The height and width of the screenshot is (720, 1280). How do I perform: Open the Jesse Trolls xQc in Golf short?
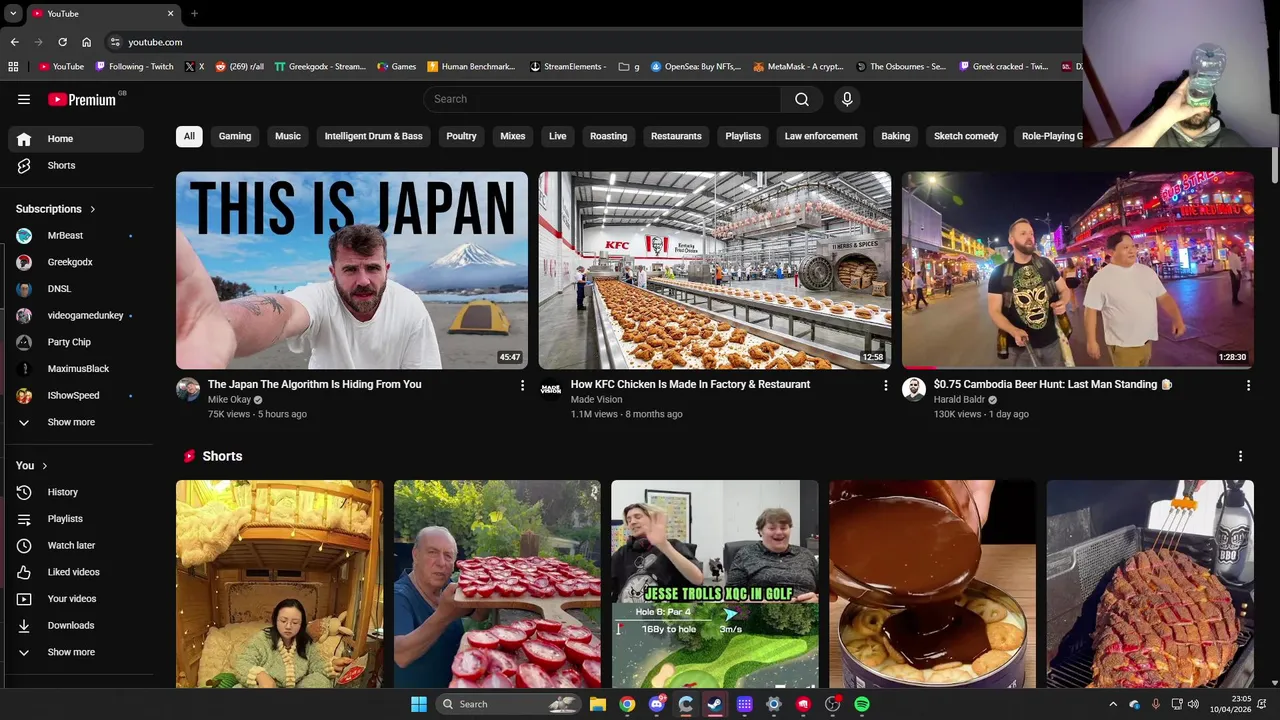tap(715, 584)
